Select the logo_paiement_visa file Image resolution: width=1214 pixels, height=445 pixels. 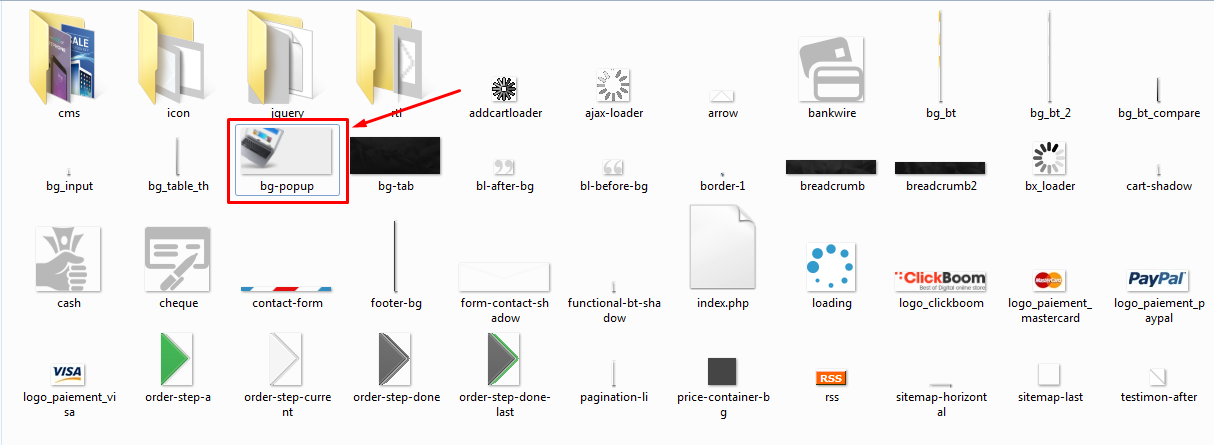pos(69,389)
